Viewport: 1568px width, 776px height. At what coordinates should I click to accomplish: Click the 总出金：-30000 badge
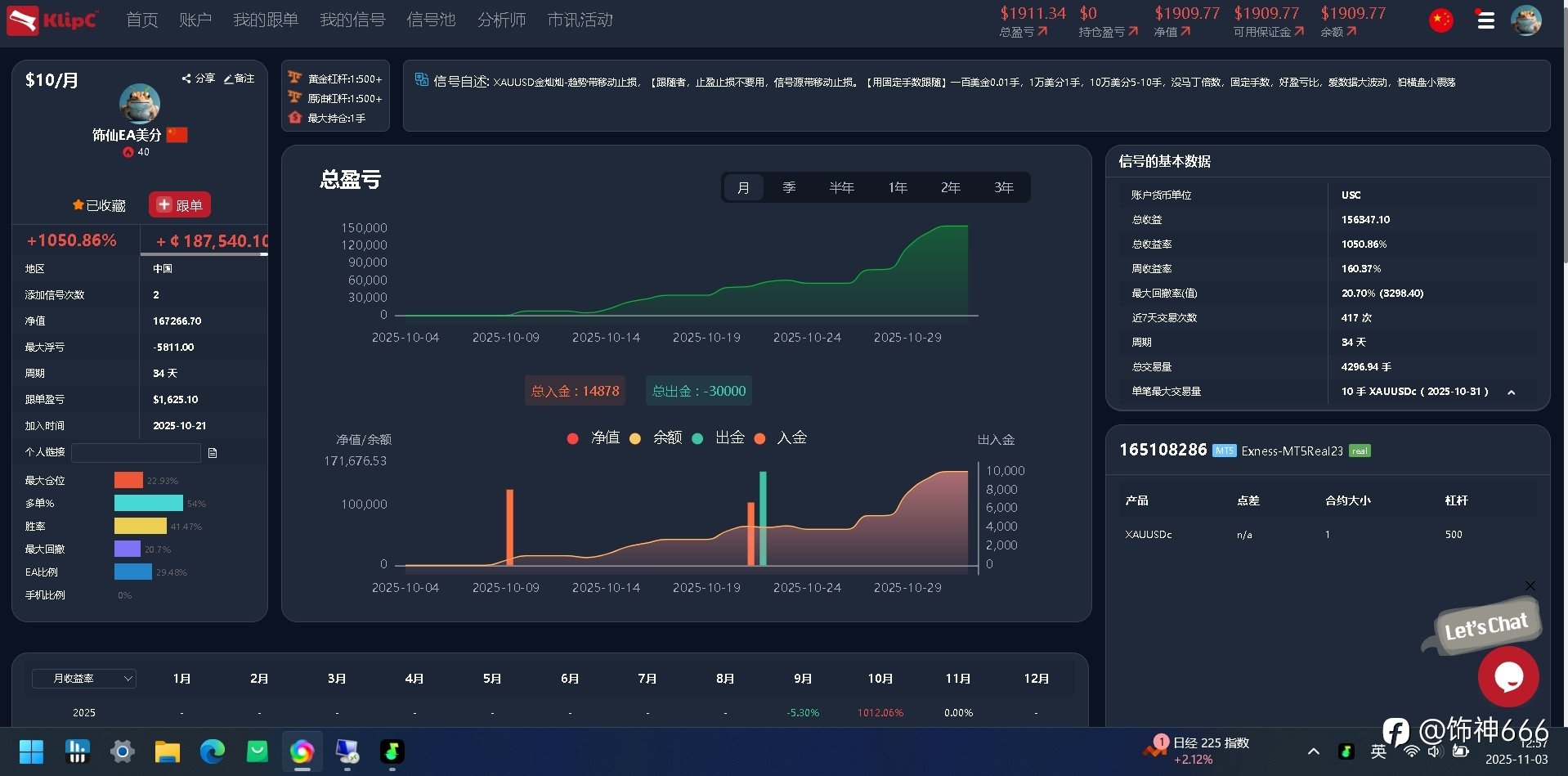pos(699,391)
